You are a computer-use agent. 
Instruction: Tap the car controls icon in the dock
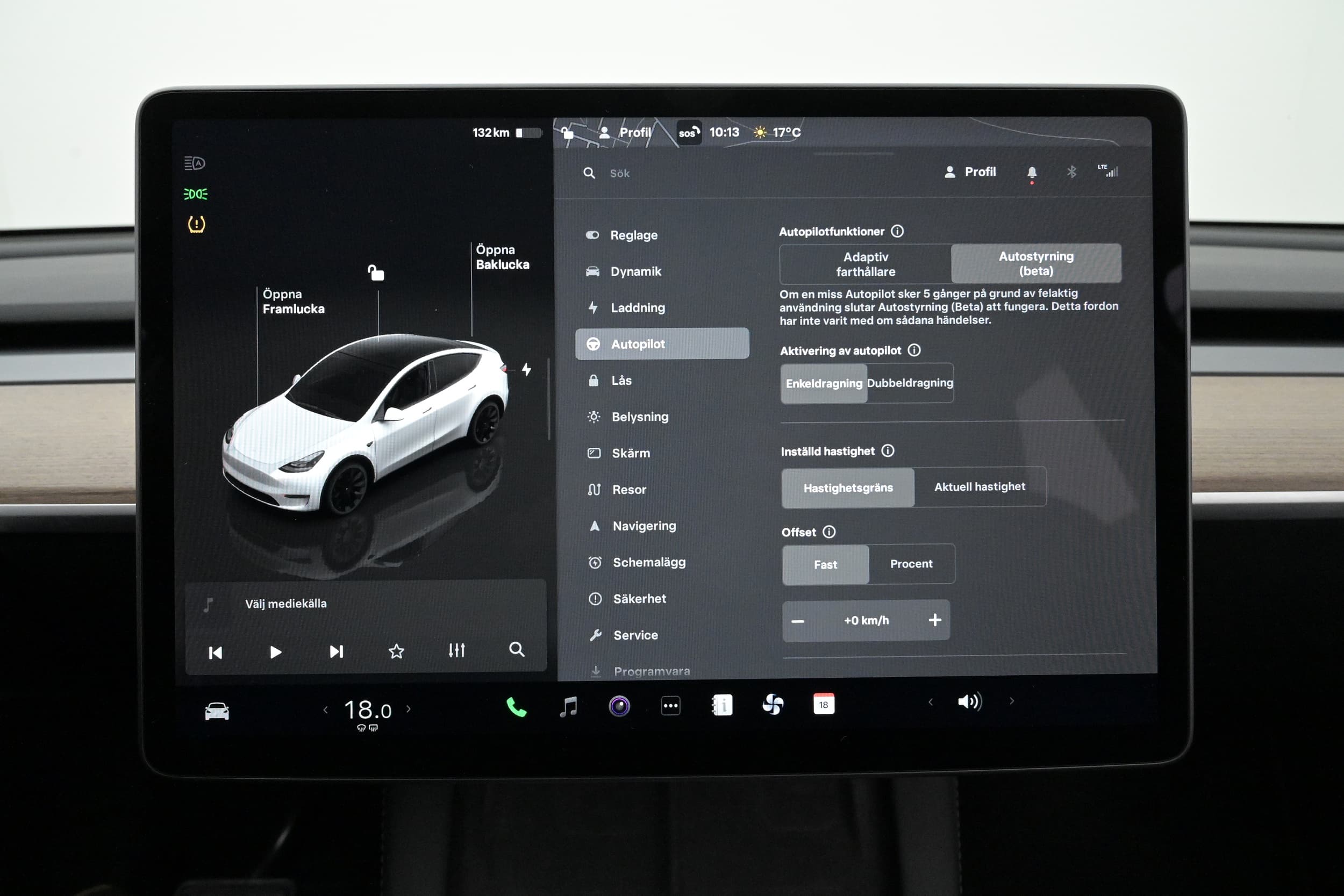tap(217, 712)
